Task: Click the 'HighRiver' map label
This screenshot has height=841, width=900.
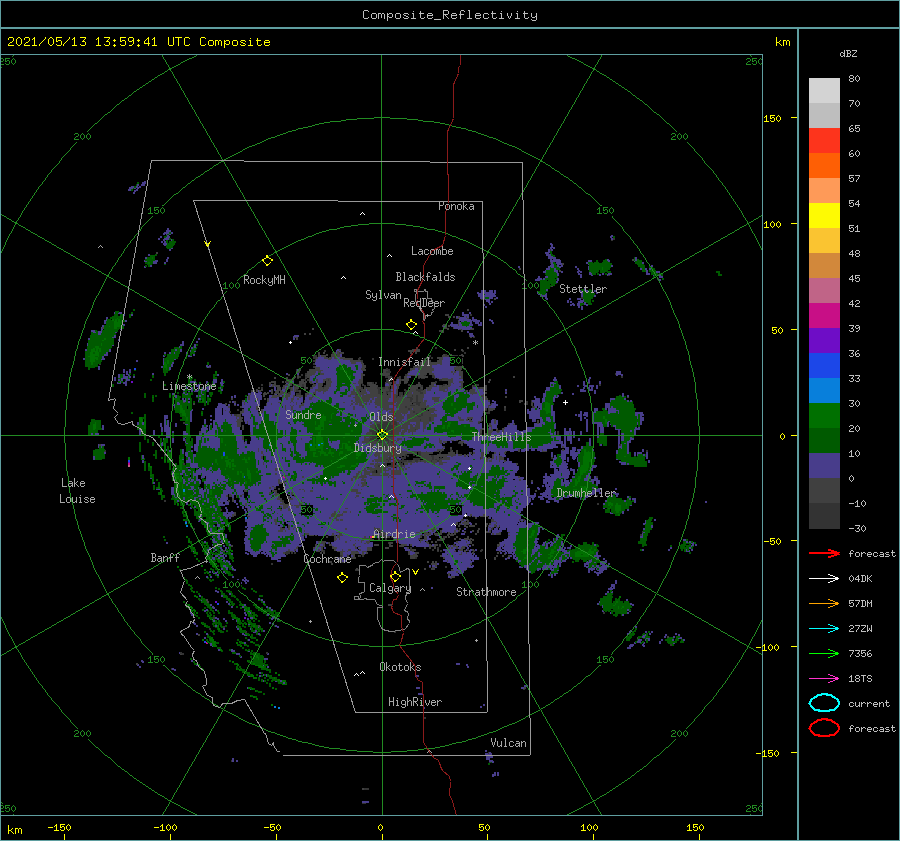Action: [415, 702]
